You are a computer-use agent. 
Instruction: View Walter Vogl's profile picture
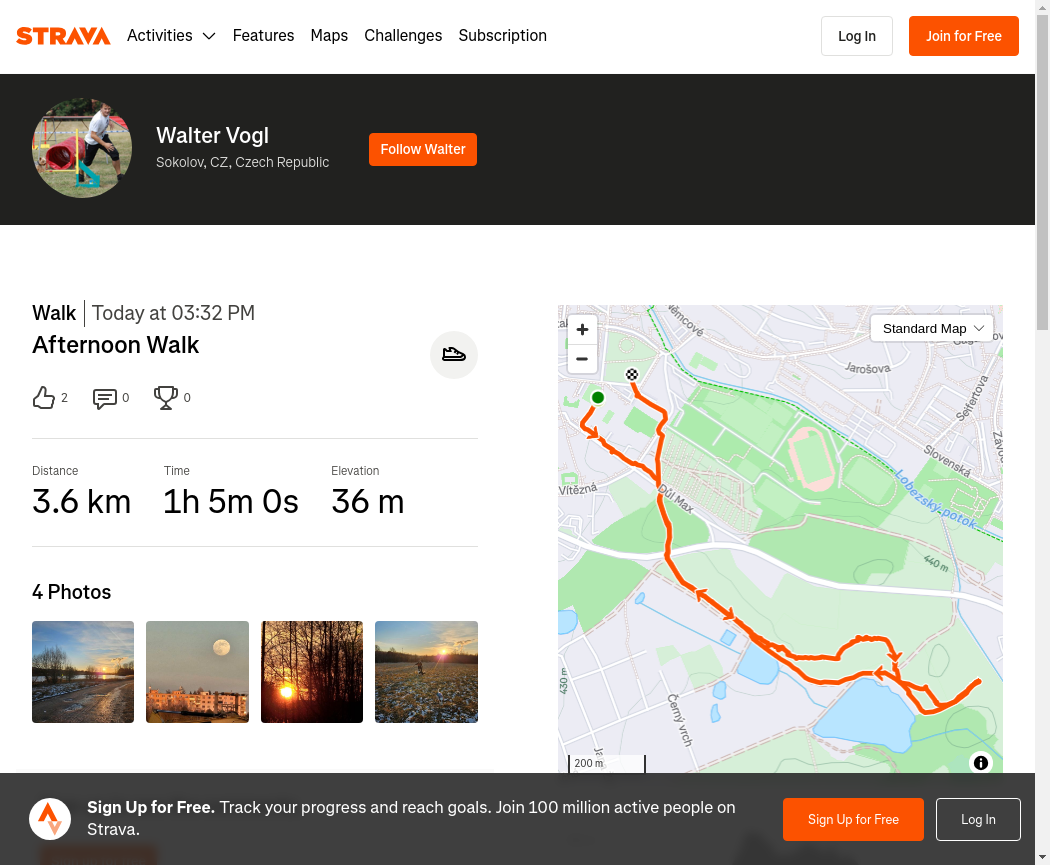pyautogui.click(x=82, y=148)
